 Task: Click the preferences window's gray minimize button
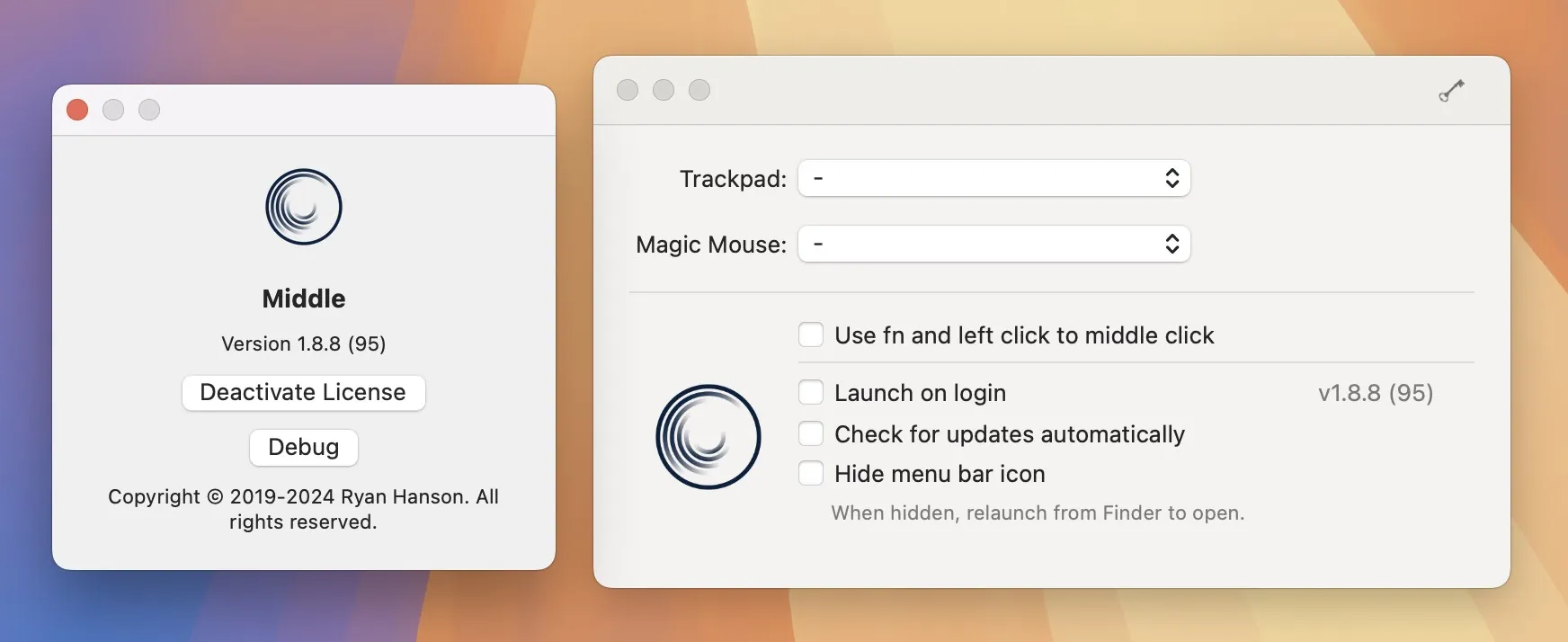pos(664,90)
